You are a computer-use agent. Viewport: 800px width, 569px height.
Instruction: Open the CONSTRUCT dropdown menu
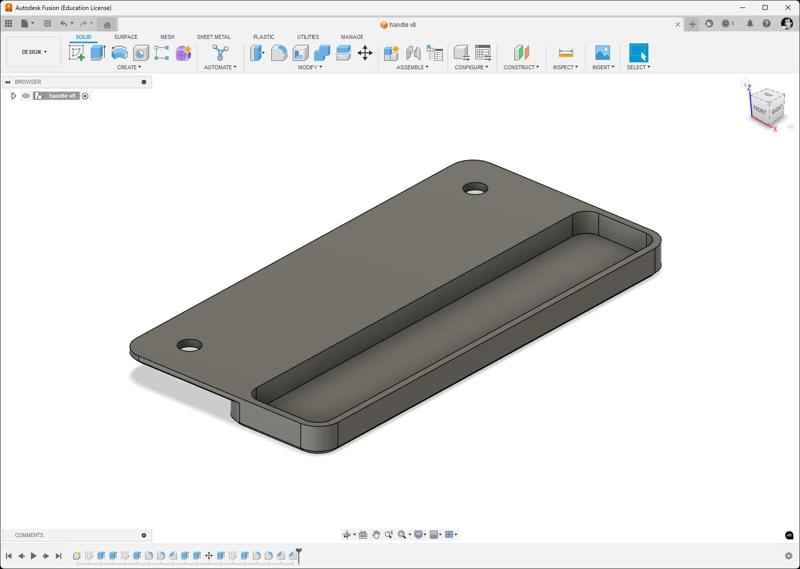point(521,67)
